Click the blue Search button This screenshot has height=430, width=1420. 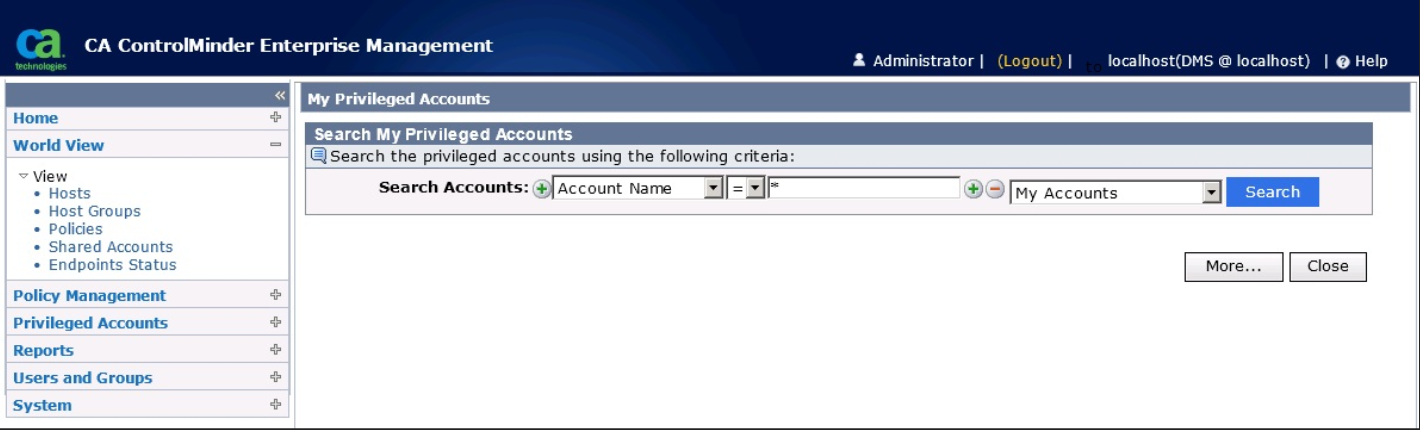click(x=1273, y=192)
